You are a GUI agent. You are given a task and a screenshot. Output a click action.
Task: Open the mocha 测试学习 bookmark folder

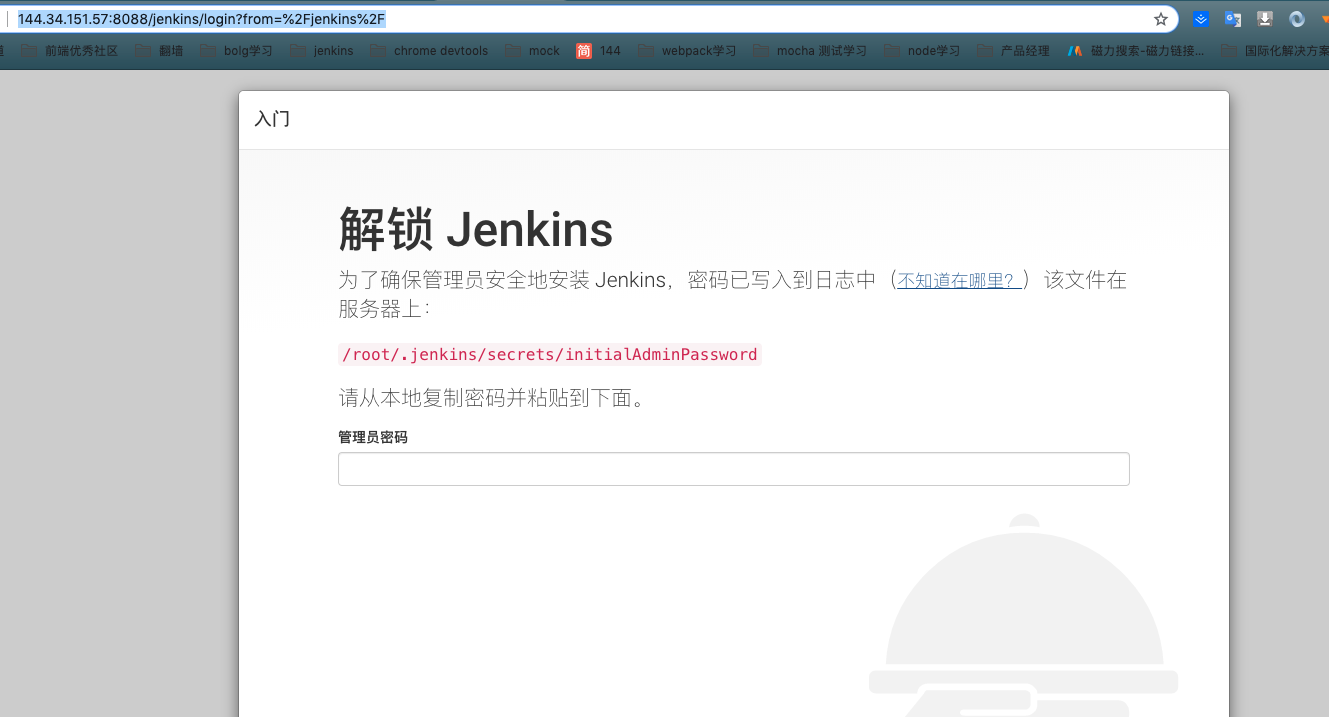point(820,50)
